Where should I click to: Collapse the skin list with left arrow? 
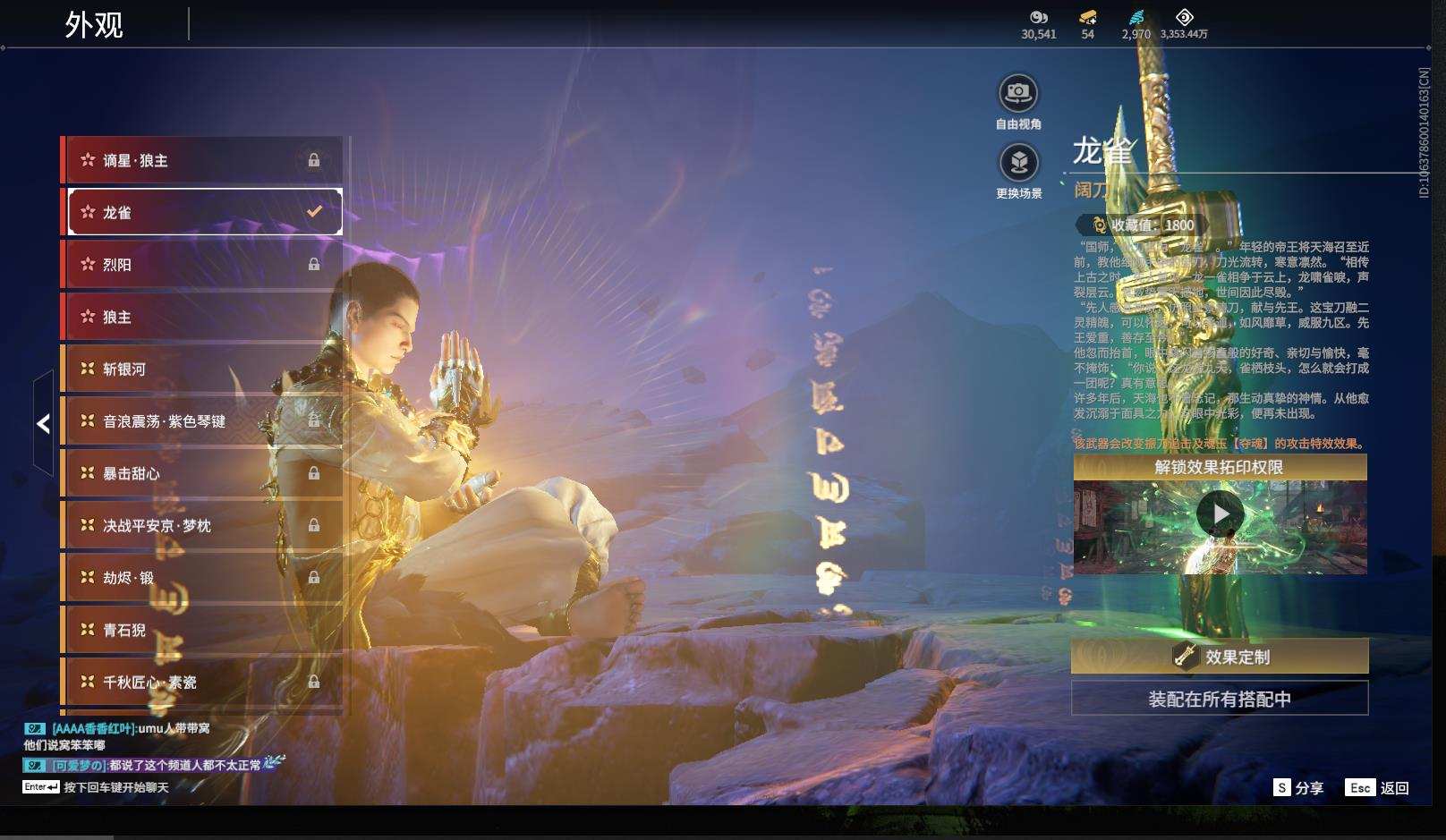43,424
